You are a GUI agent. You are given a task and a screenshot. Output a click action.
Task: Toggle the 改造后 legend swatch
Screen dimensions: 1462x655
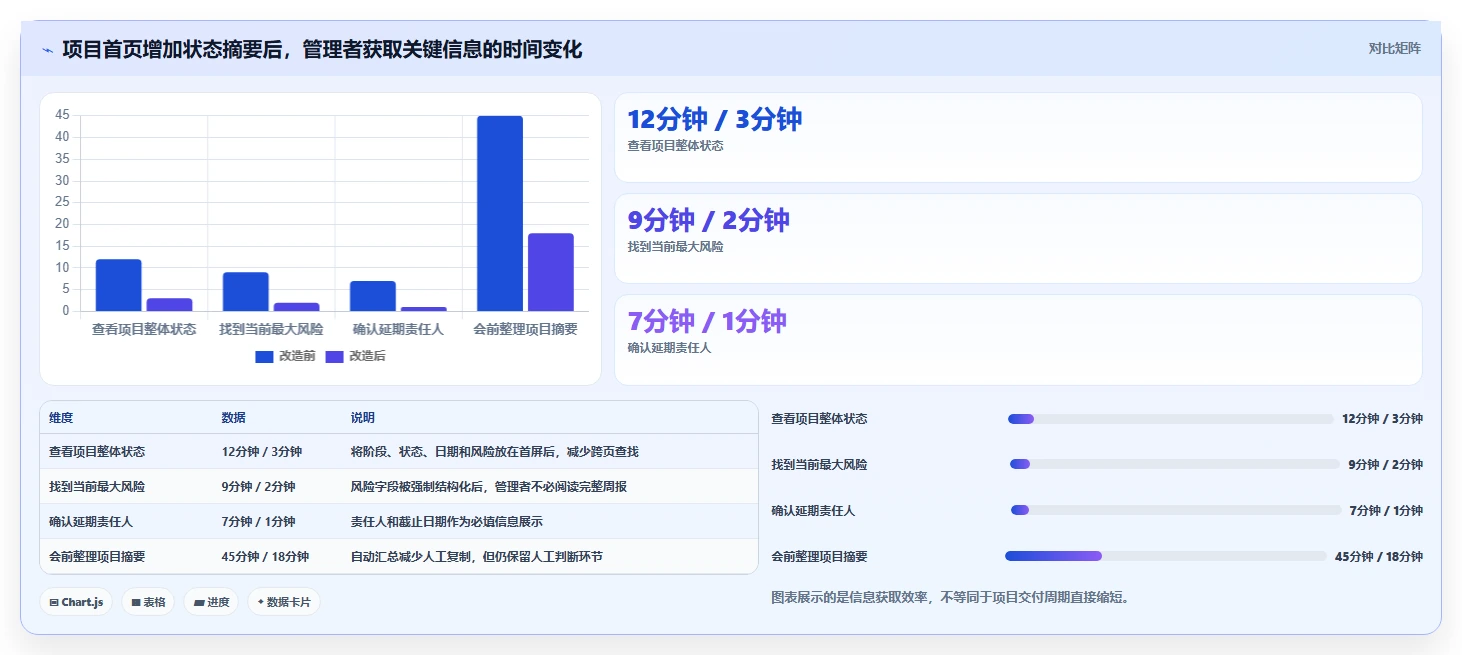[334, 356]
